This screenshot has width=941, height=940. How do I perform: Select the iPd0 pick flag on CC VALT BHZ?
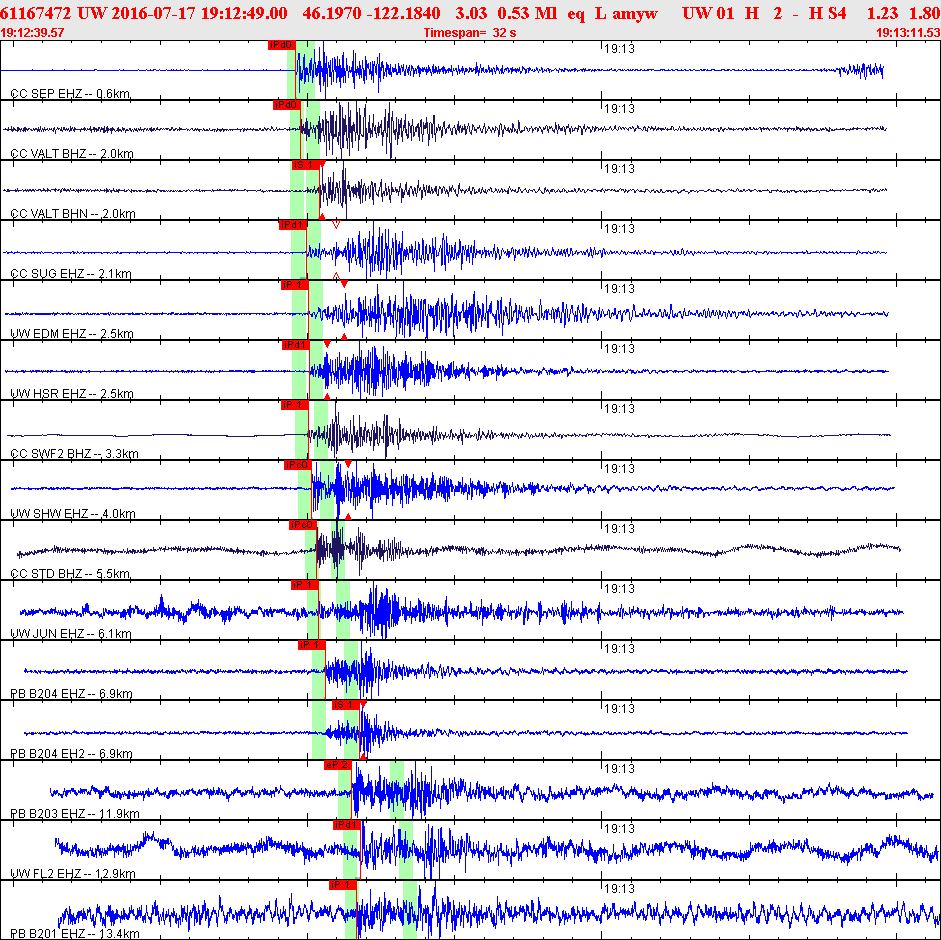[x=286, y=105]
